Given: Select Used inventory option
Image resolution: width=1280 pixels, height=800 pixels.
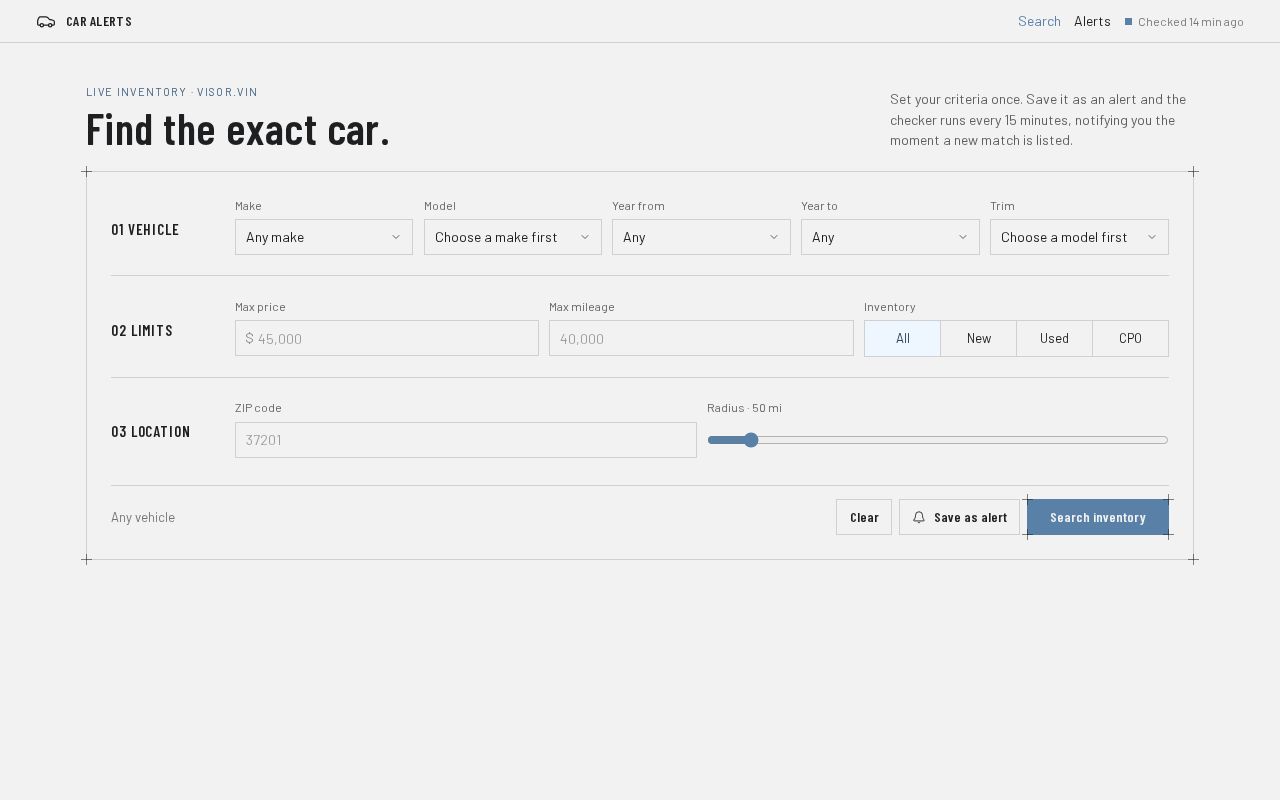Looking at the screenshot, I should click(x=1054, y=338).
